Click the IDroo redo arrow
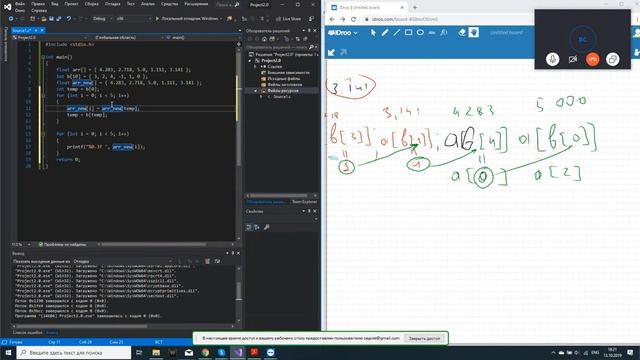 coord(343,52)
